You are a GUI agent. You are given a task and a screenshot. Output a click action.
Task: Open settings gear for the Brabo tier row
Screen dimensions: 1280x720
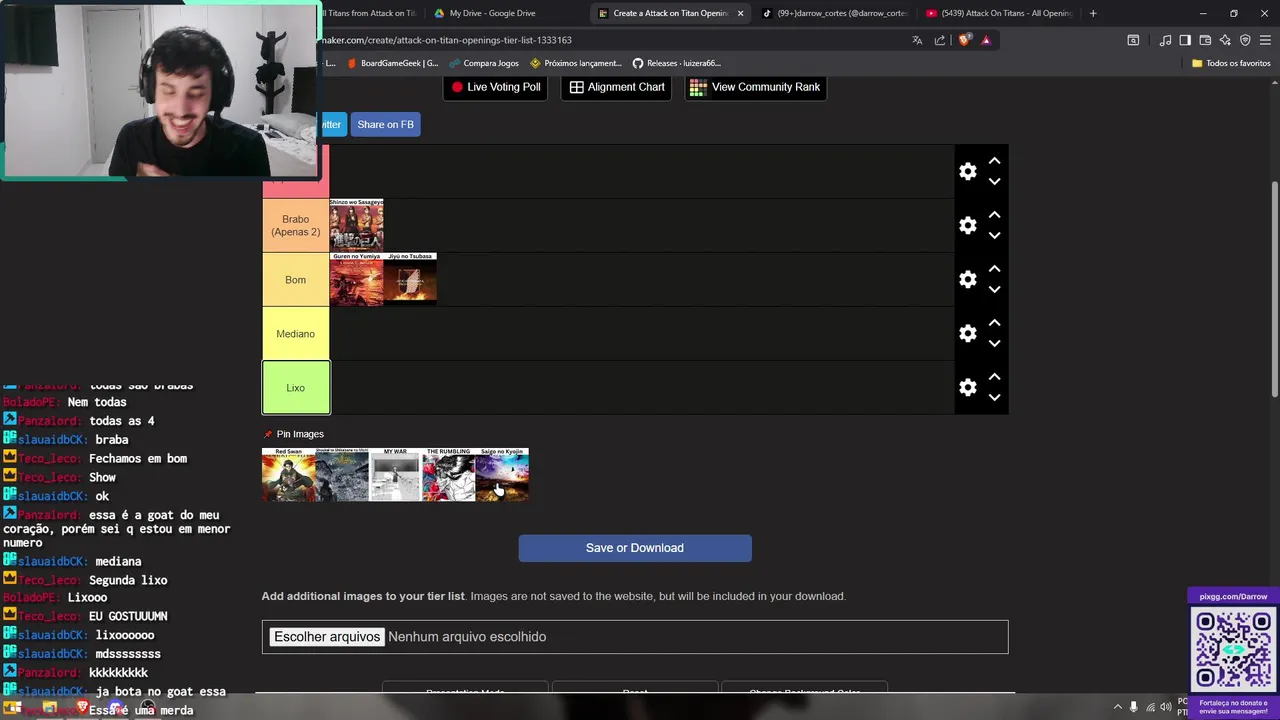coord(967,226)
